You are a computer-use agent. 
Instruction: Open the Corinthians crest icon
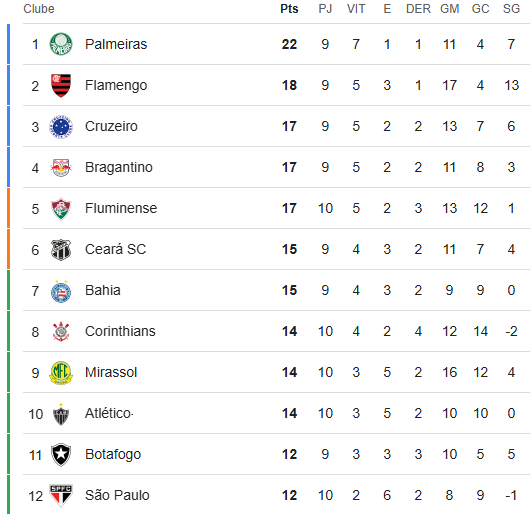pyautogui.click(x=61, y=332)
